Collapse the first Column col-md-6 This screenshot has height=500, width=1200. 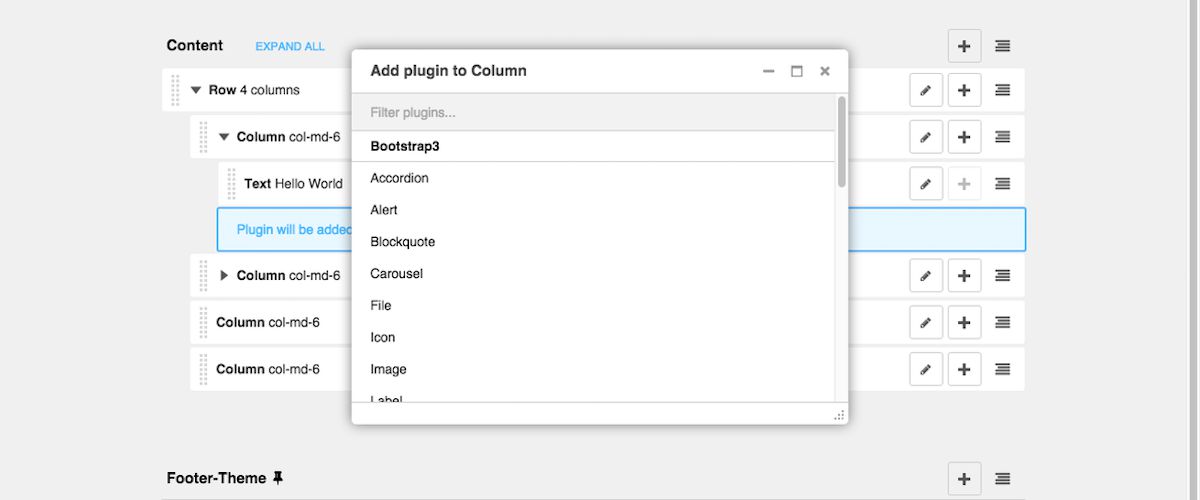pyautogui.click(x=224, y=137)
